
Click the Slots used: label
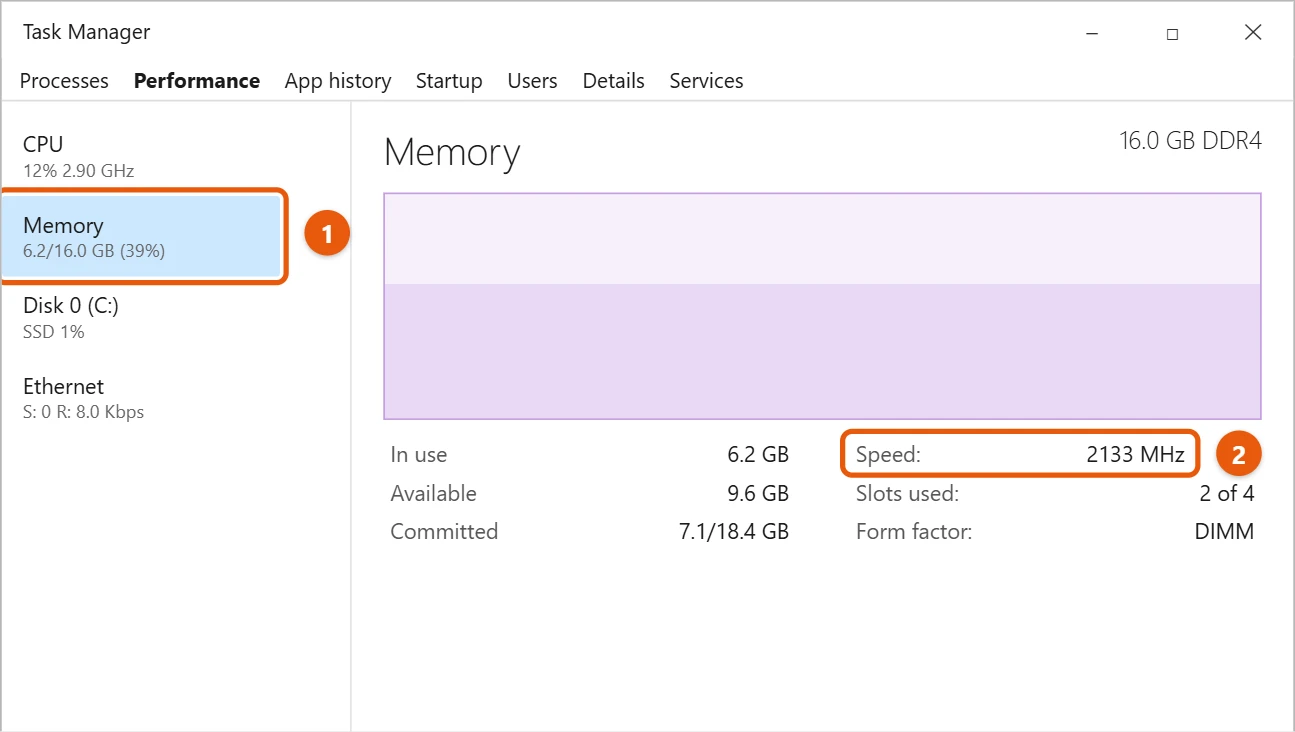[x=907, y=494]
